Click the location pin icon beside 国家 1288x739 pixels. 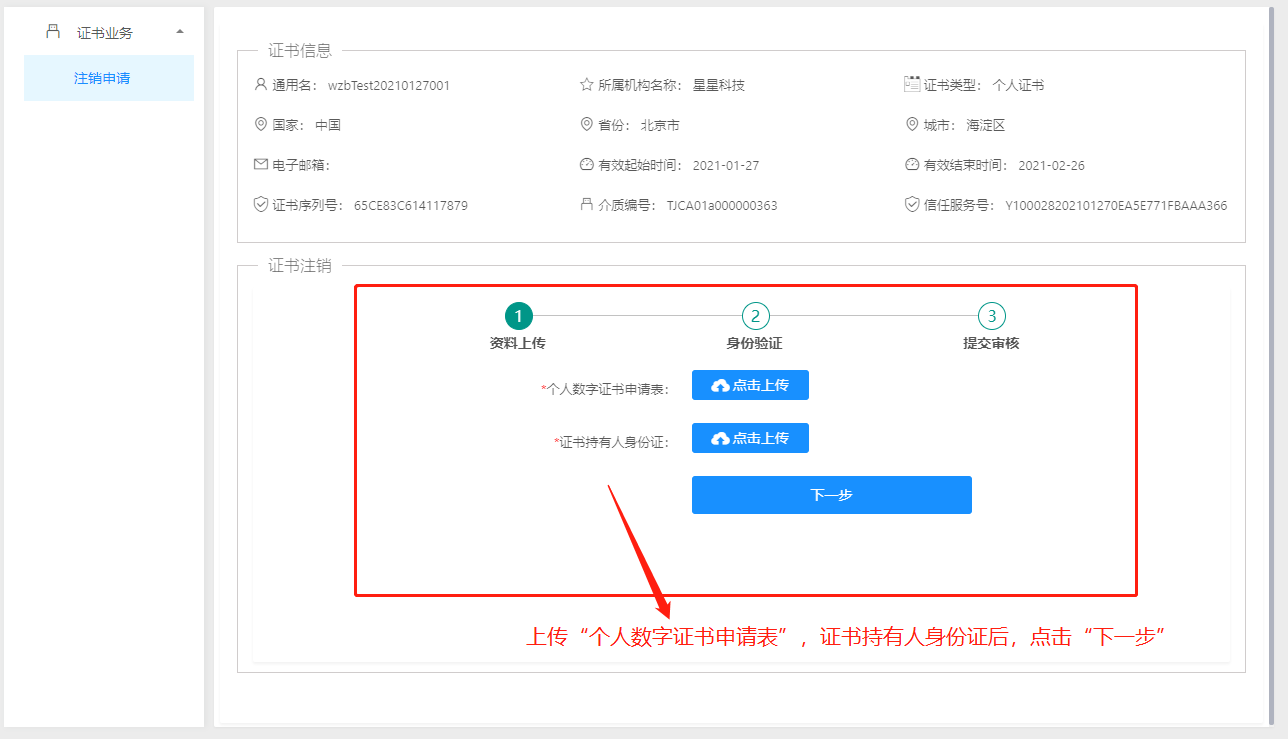(261, 125)
